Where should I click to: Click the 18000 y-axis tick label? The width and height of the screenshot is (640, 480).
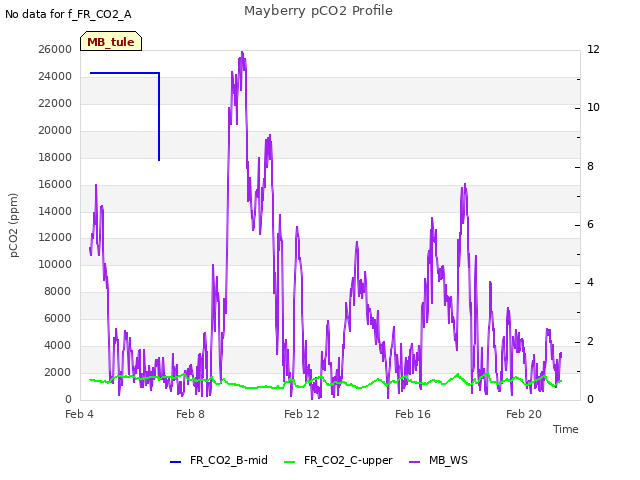click(55, 157)
